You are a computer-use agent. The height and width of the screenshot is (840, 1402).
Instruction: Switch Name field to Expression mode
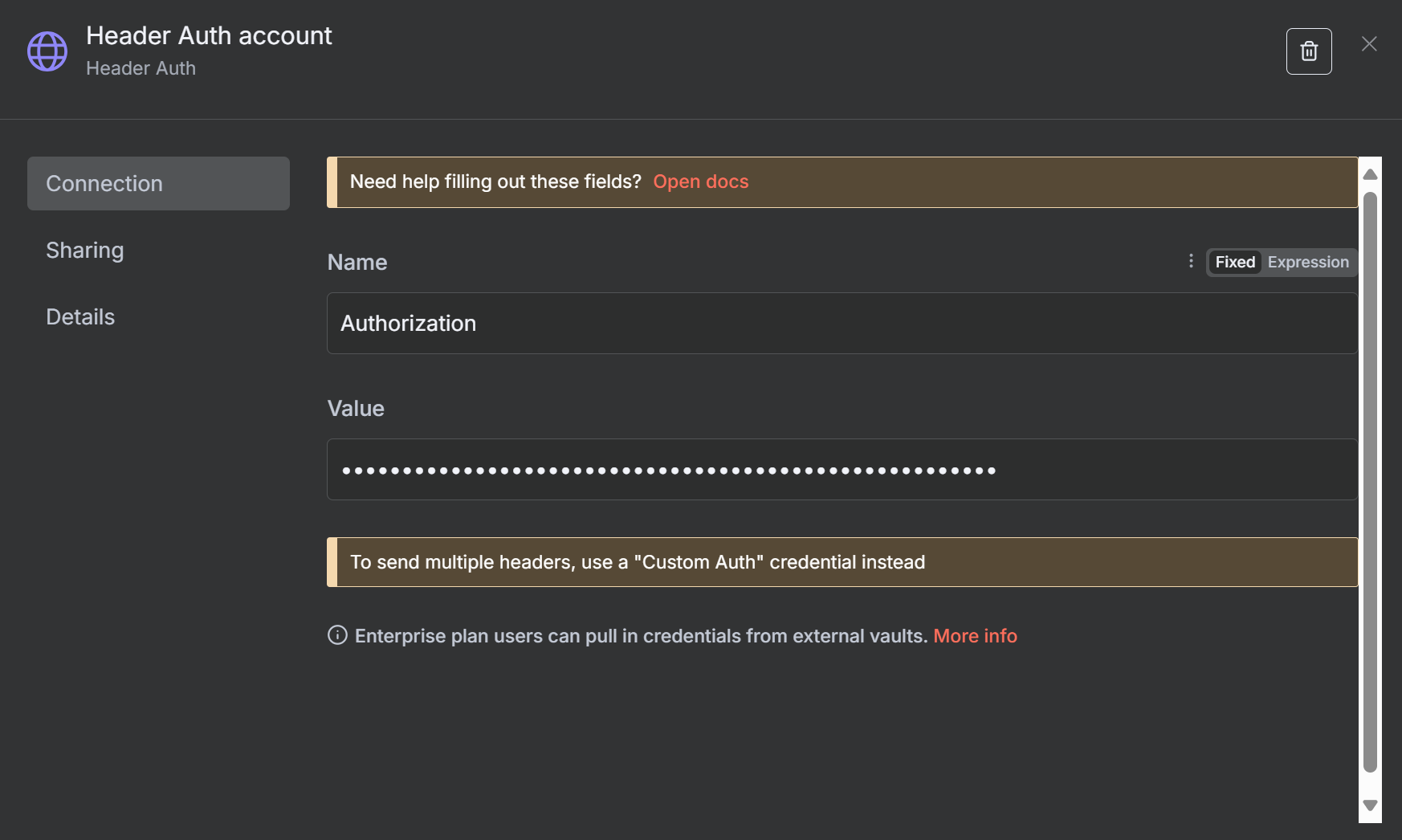(x=1307, y=263)
